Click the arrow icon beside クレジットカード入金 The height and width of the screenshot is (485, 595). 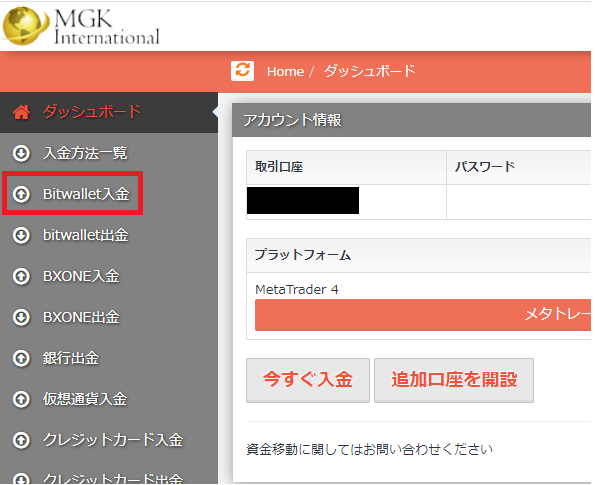click(21, 440)
